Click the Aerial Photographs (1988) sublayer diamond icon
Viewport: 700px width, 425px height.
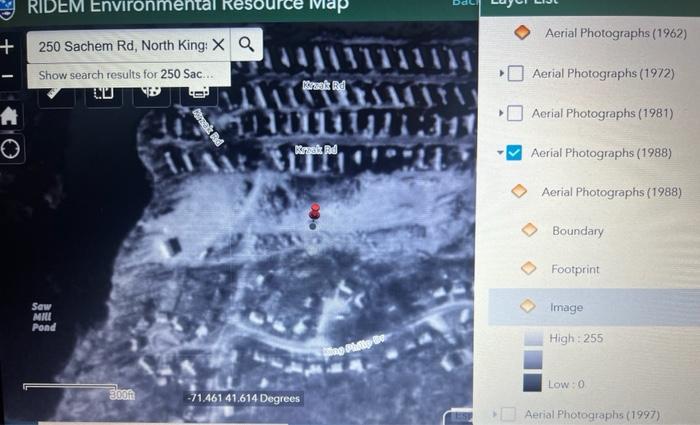519,191
